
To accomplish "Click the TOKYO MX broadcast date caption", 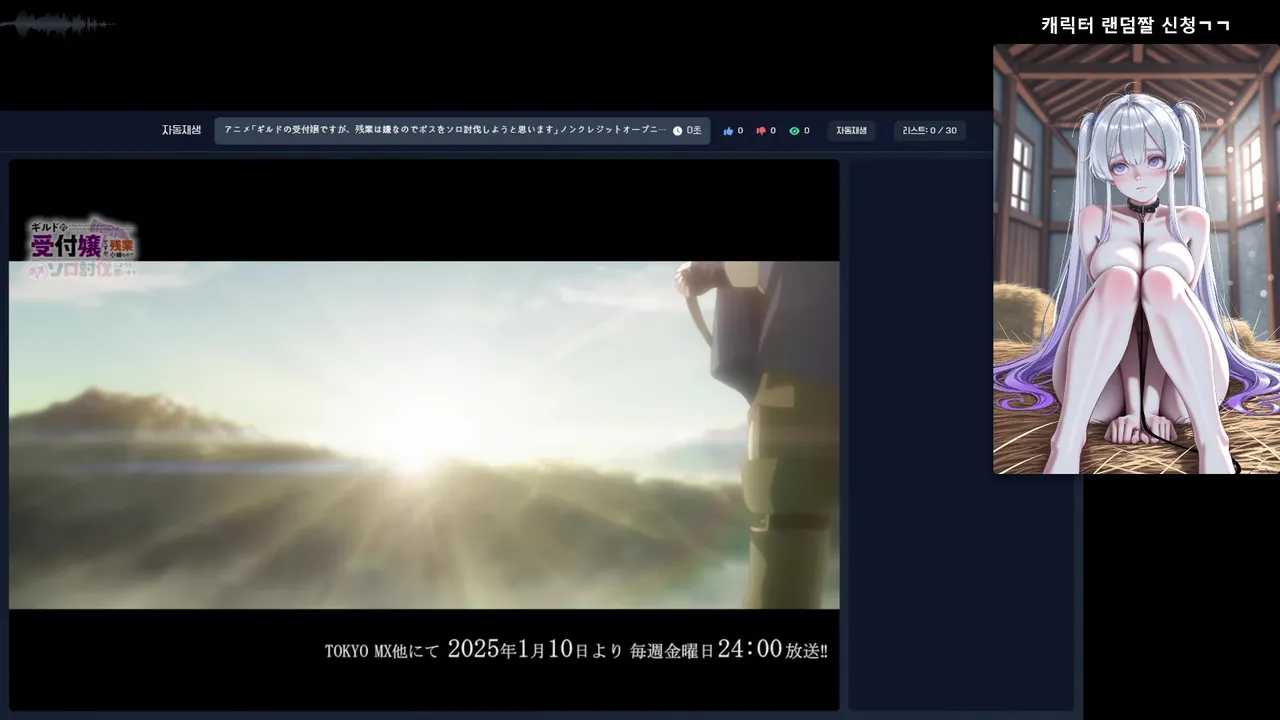I will pos(576,649).
